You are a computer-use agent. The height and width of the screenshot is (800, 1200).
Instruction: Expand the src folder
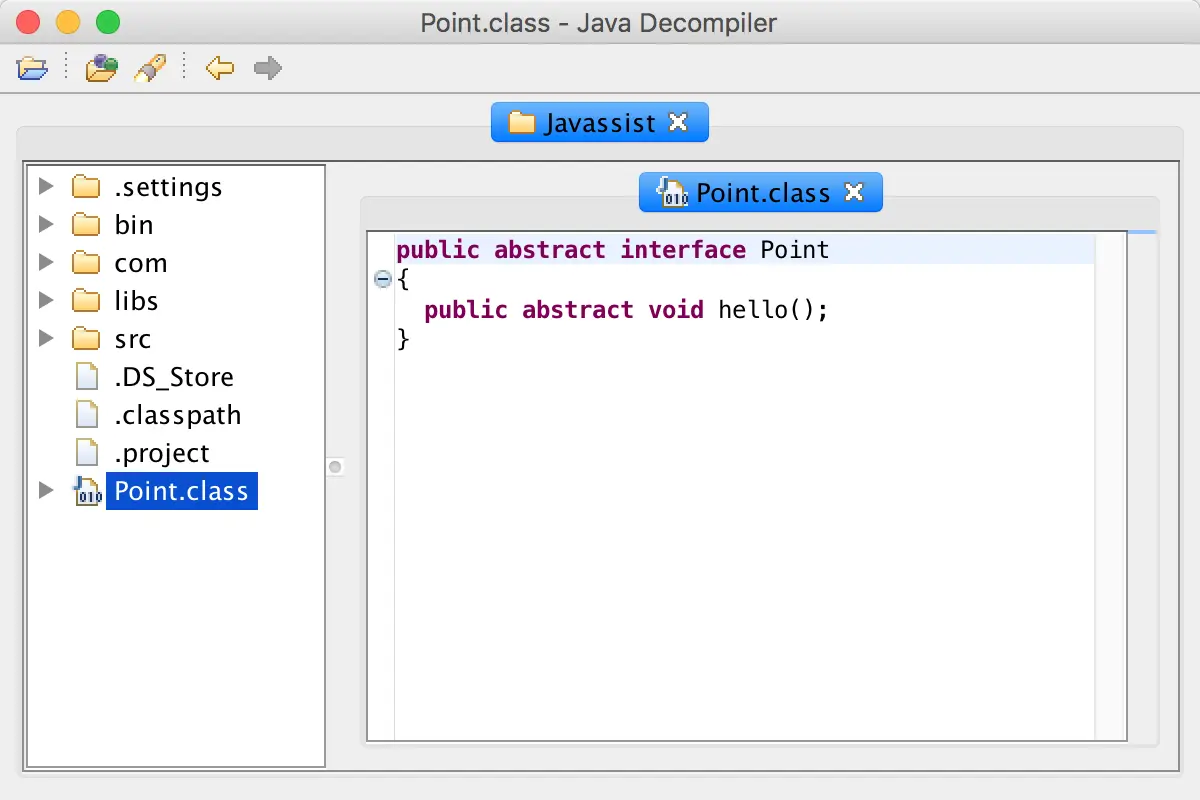click(x=46, y=338)
